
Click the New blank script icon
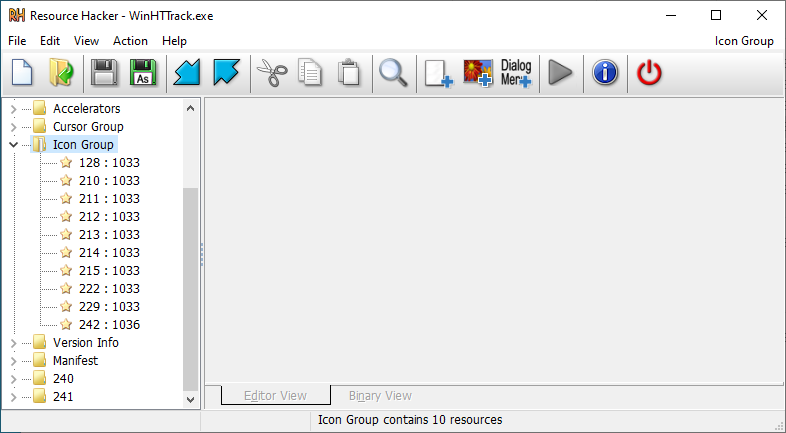(22, 73)
